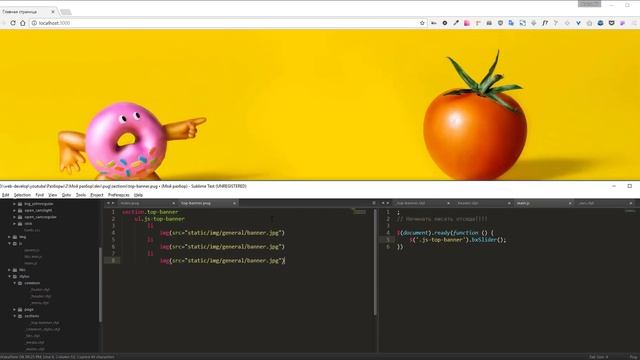Screen dimensions: 640x360
Task: Click '$(document).ready' line in main.js
Action: (445, 233)
